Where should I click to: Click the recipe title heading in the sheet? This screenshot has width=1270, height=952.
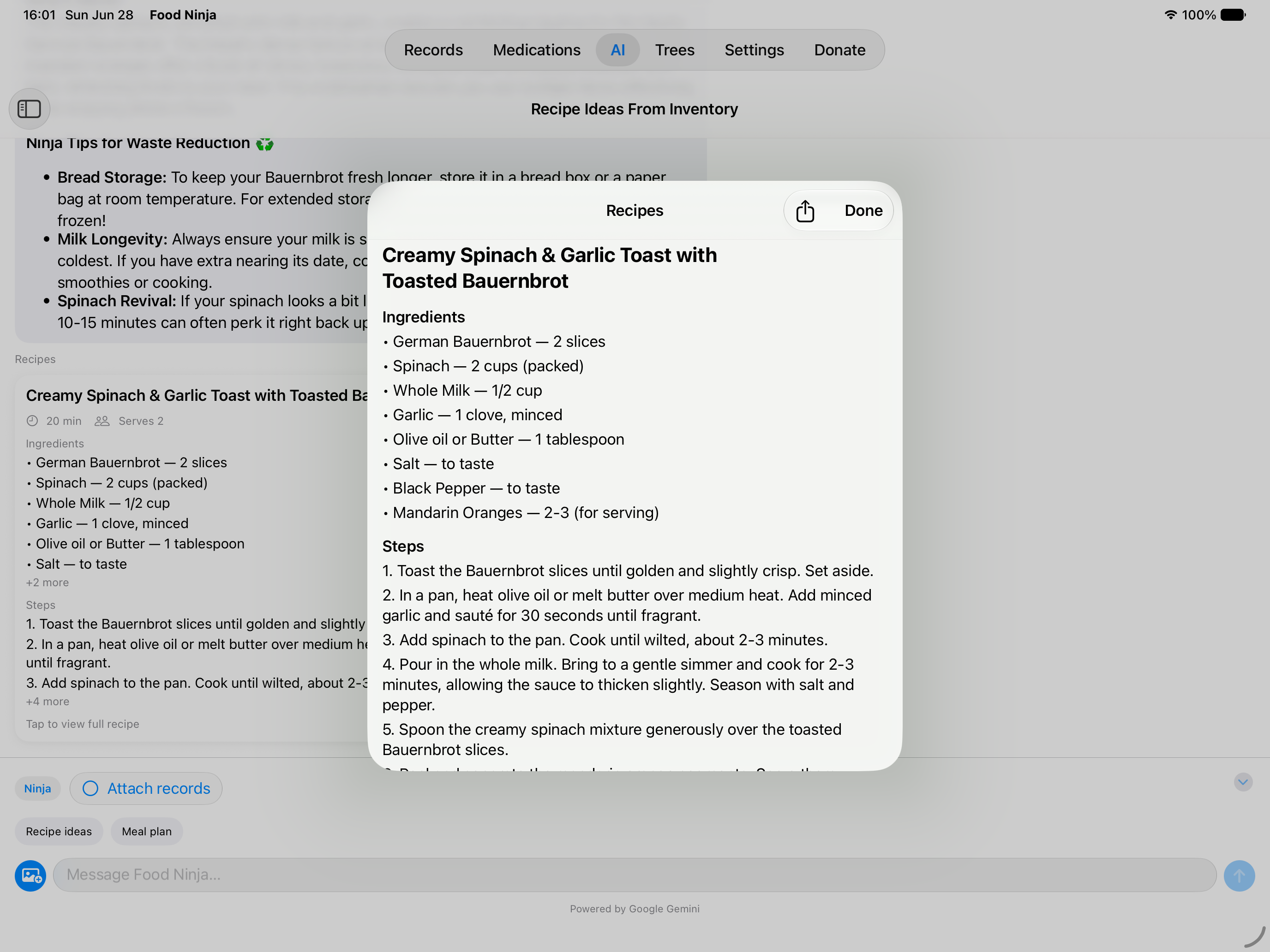pos(550,268)
